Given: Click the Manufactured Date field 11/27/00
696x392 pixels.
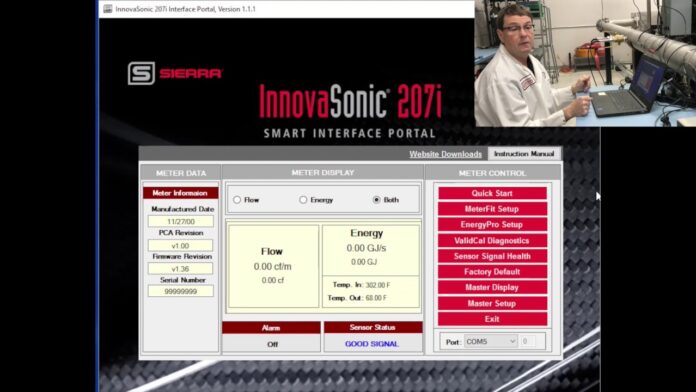Looking at the screenshot, I should pyautogui.click(x=181, y=221).
